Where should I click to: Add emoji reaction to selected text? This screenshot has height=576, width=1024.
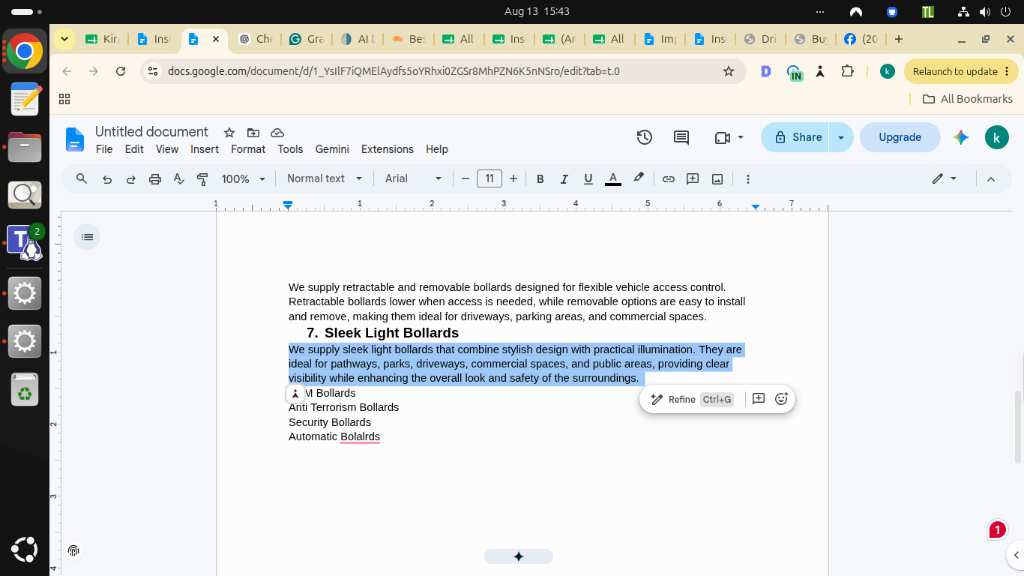pyautogui.click(x=781, y=399)
